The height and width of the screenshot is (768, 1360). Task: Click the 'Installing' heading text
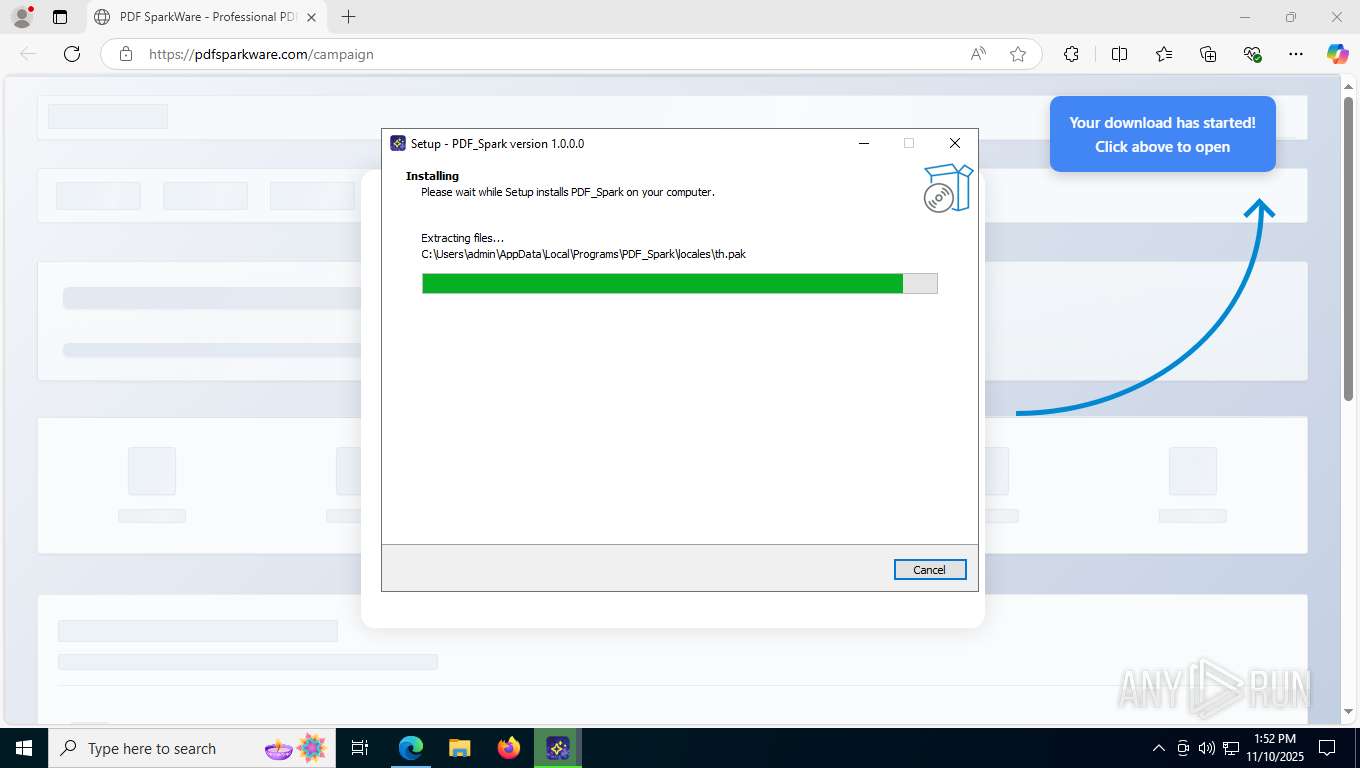click(432, 176)
